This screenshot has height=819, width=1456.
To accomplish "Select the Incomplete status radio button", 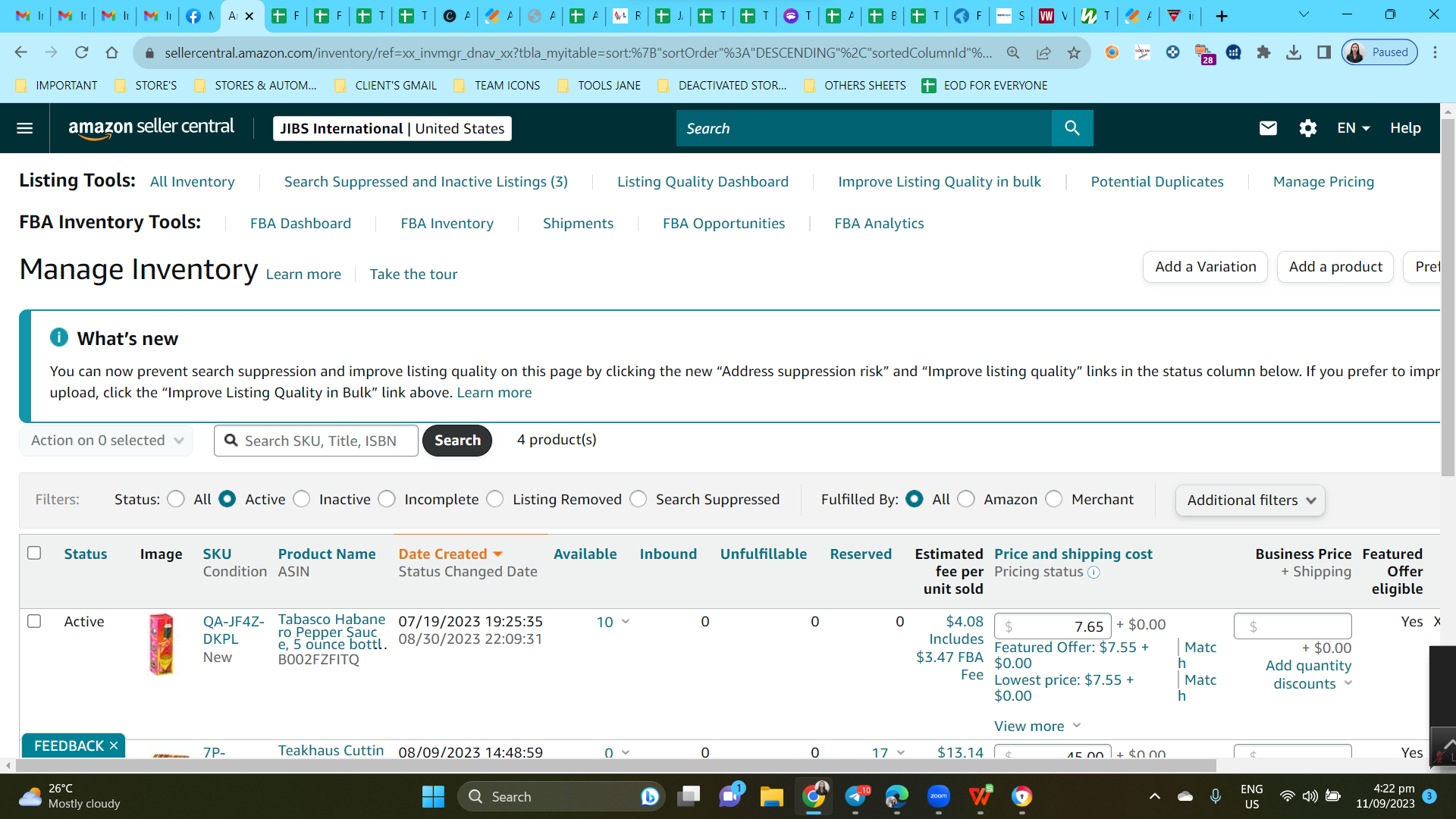I will [387, 499].
